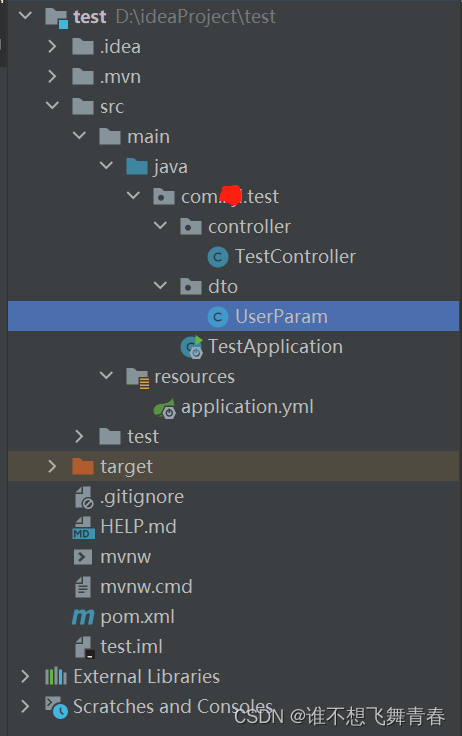Click the UserParam class icon
Screen dimensions: 462x736
coord(218,317)
